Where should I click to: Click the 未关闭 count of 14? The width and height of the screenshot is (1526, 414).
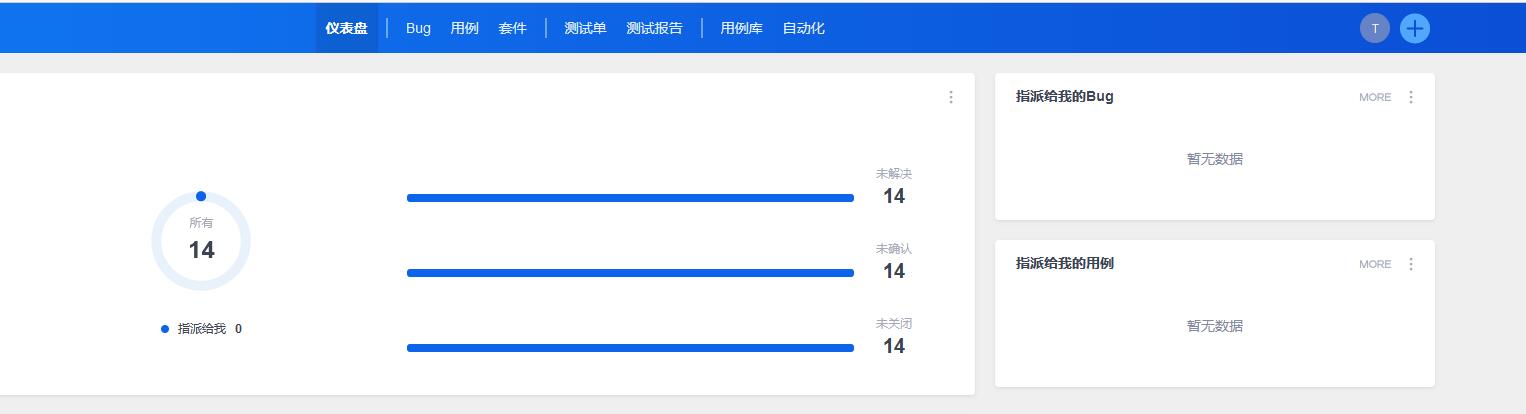coord(894,346)
